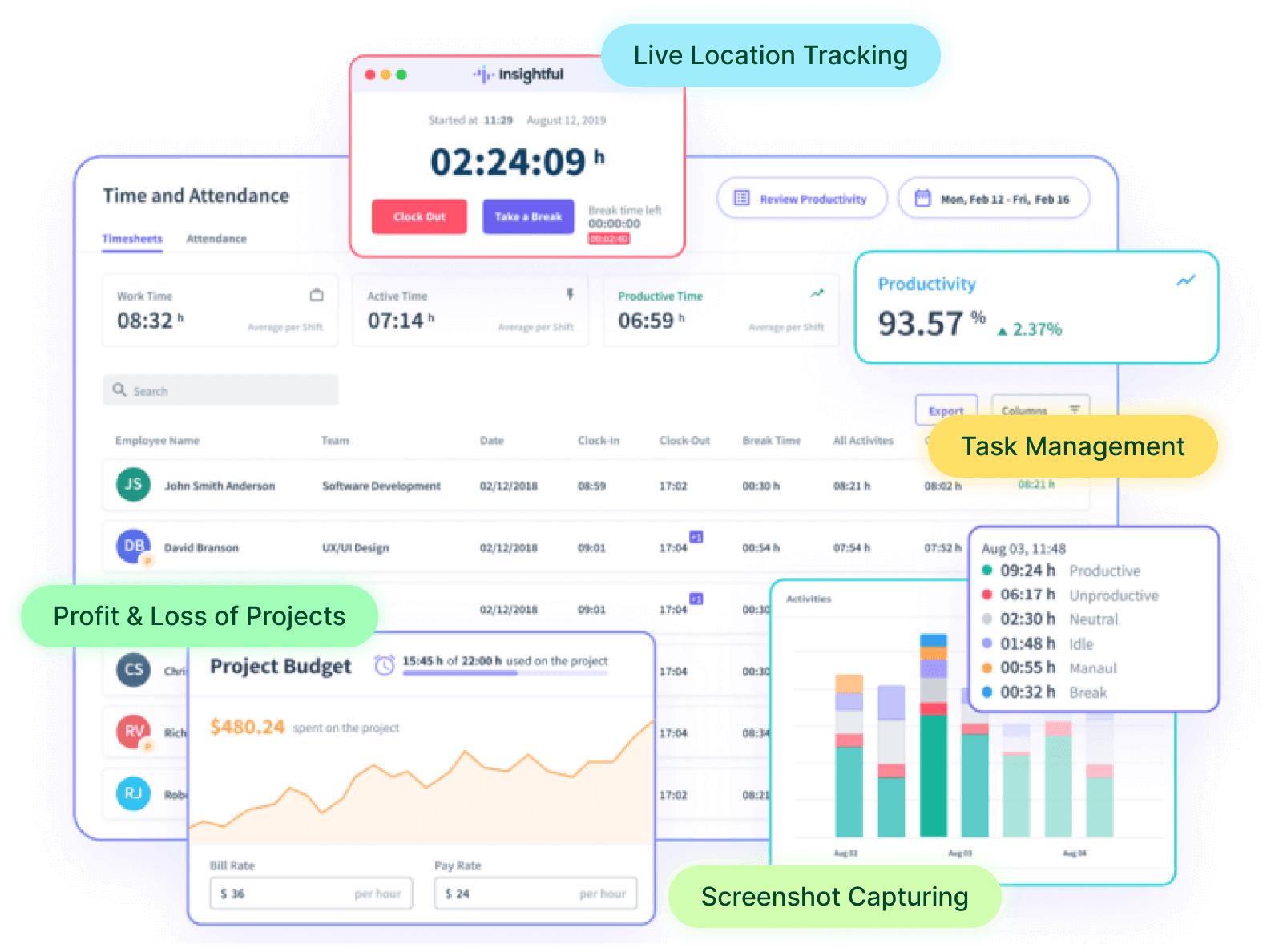Click the 02:24:09 timer readout
The image size is (1287, 952).
click(x=508, y=162)
